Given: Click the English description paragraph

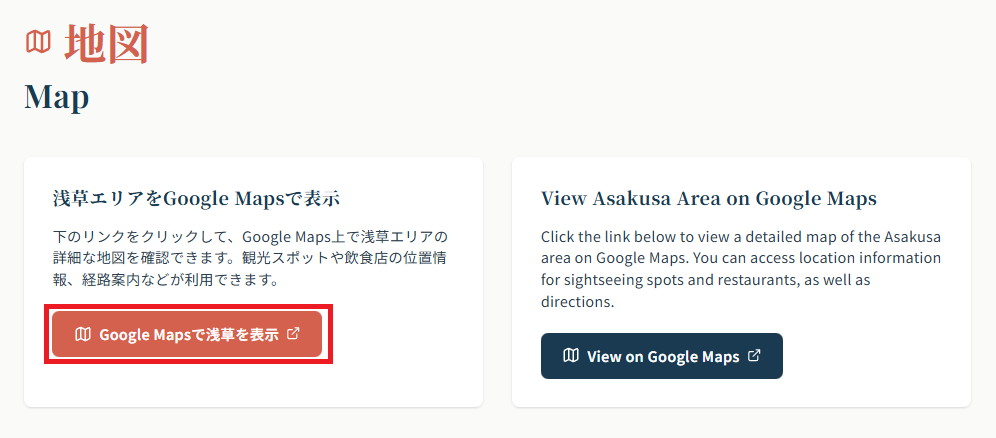Looking at the screenshot, I should click(740, 269).
